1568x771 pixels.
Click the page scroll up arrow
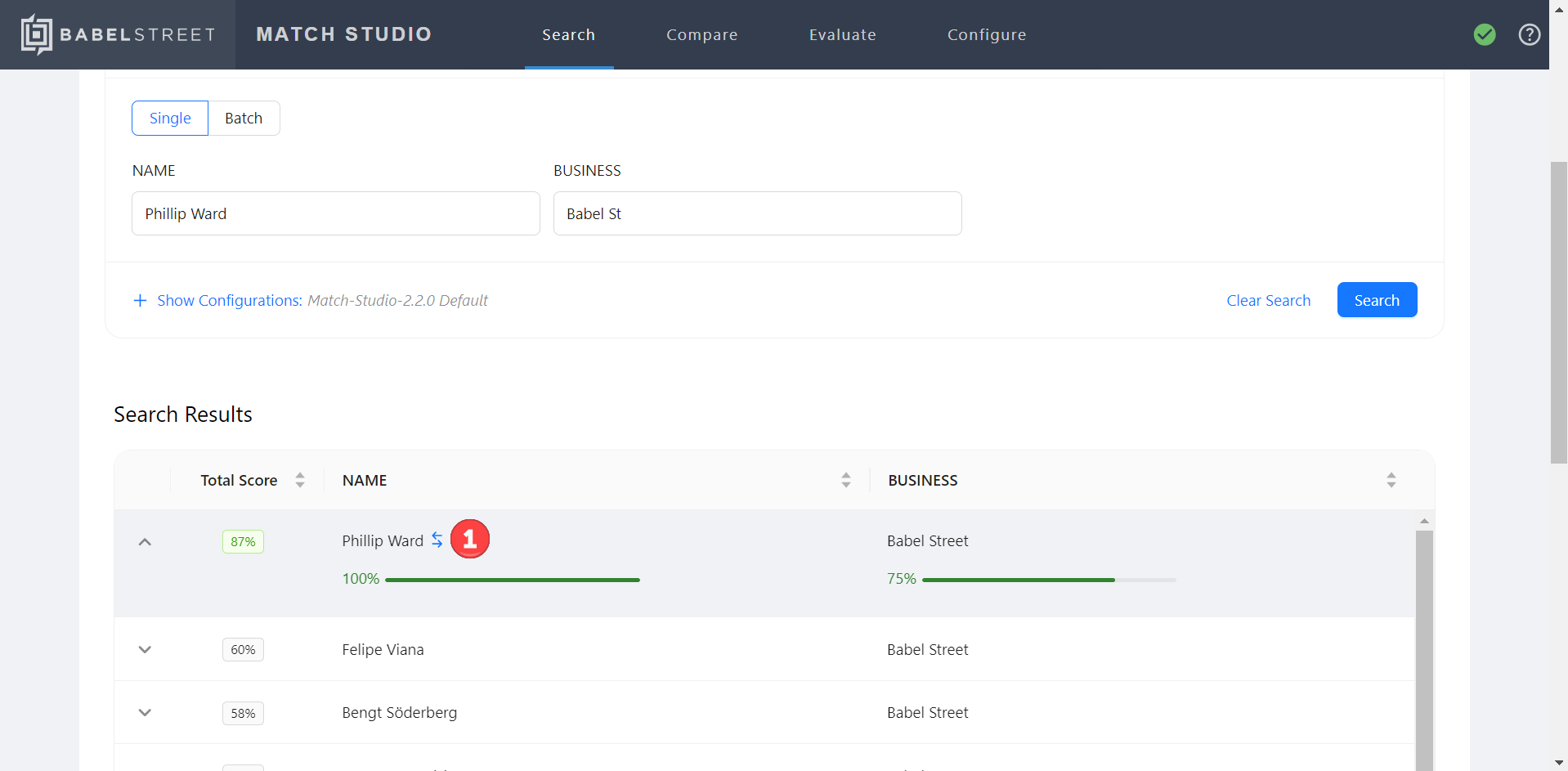click(x=1558, y=9)
